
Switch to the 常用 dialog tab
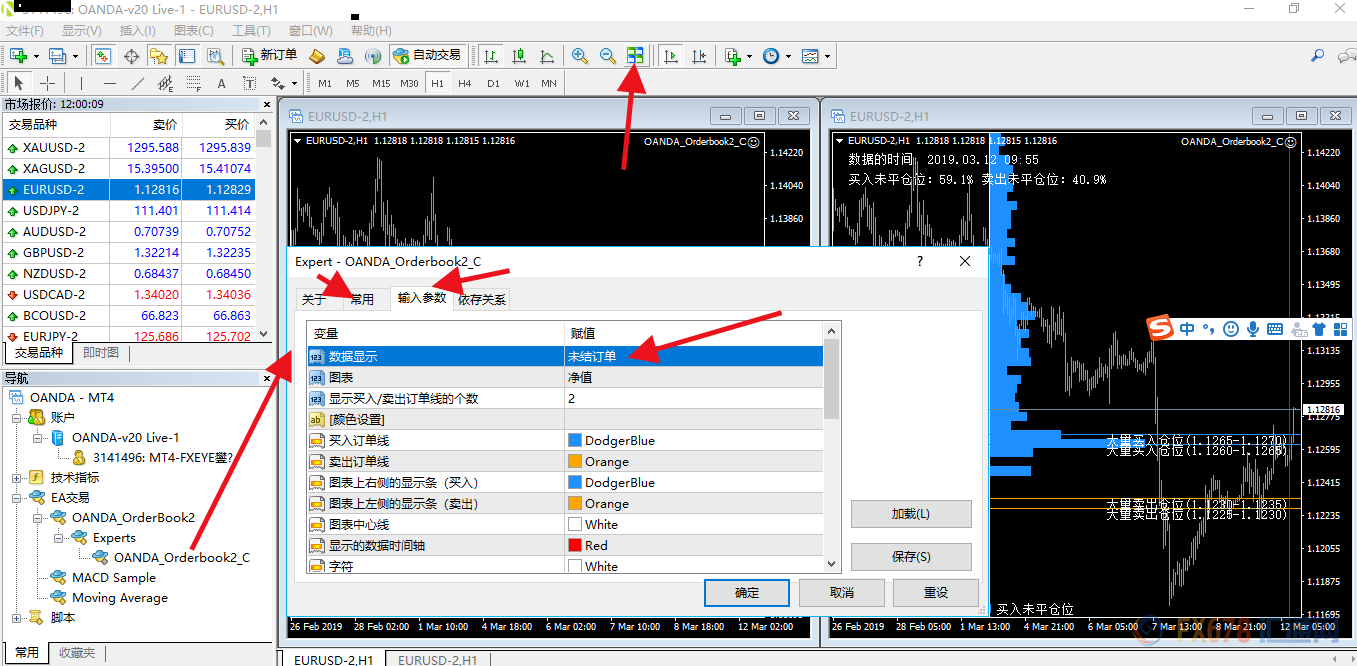click(361, 299)
